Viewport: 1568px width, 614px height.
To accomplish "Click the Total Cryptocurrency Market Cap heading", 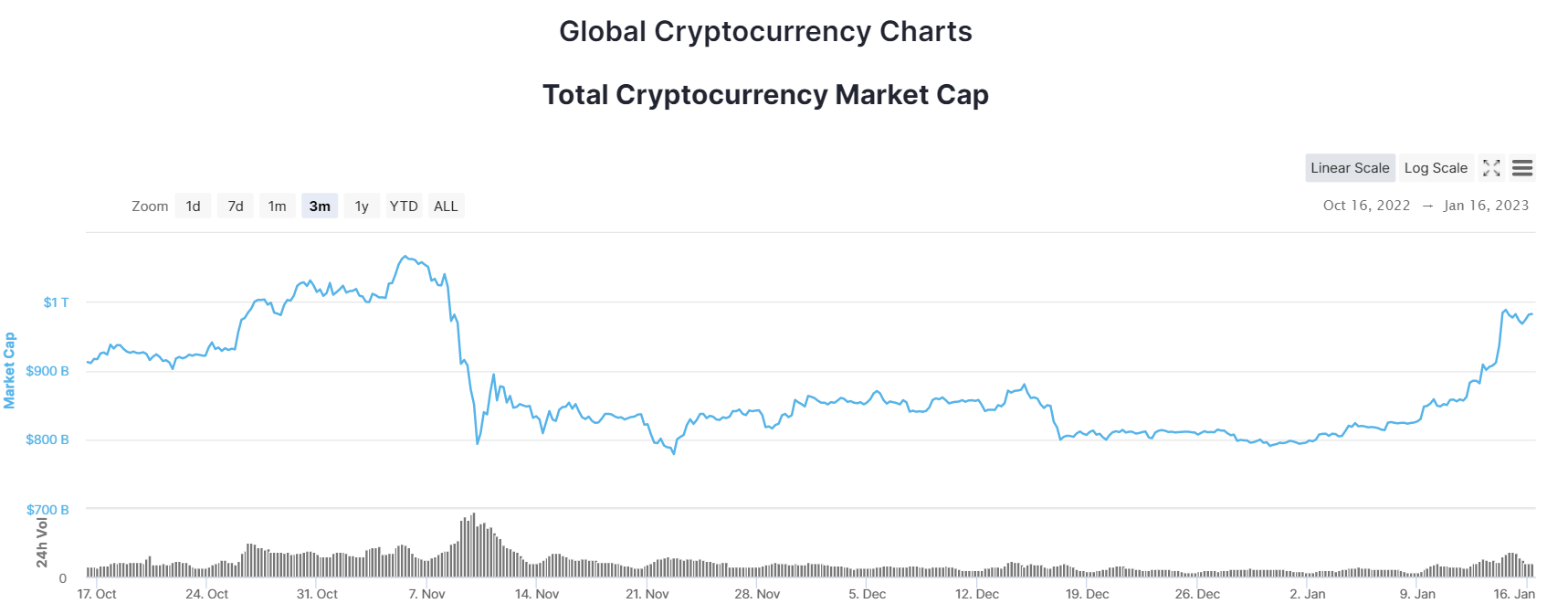I will click(765, 95).
